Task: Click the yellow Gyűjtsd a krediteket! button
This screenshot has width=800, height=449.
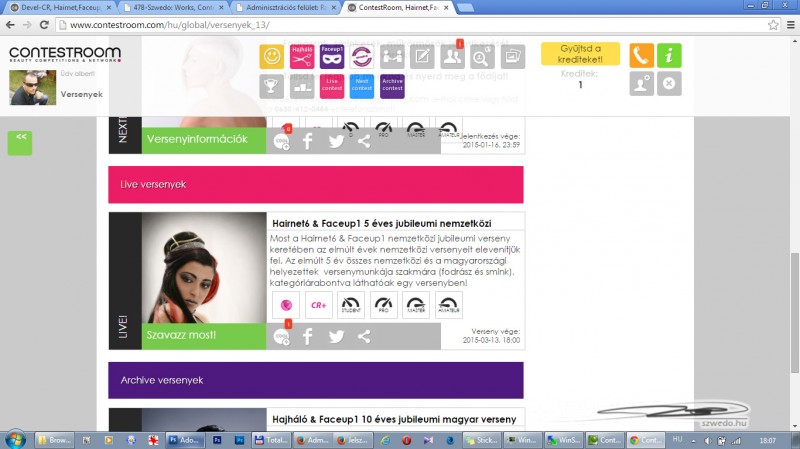Action: click(x=580, y=54)
